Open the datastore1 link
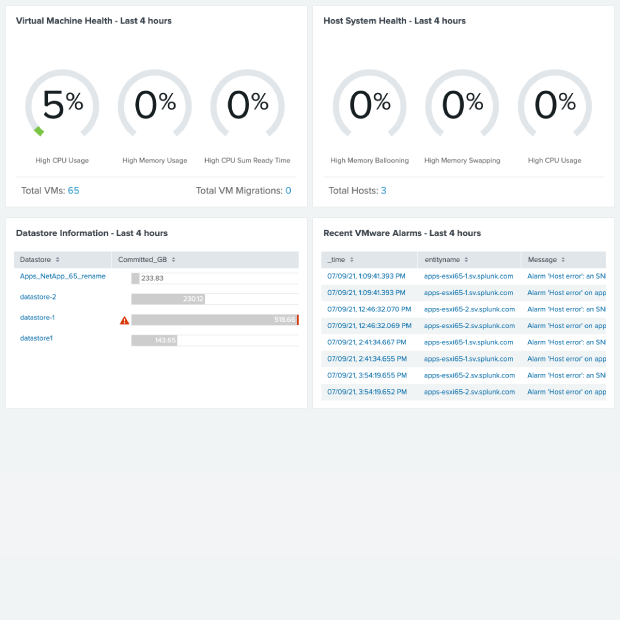This screenshot has height=620, width=620. 36,338
